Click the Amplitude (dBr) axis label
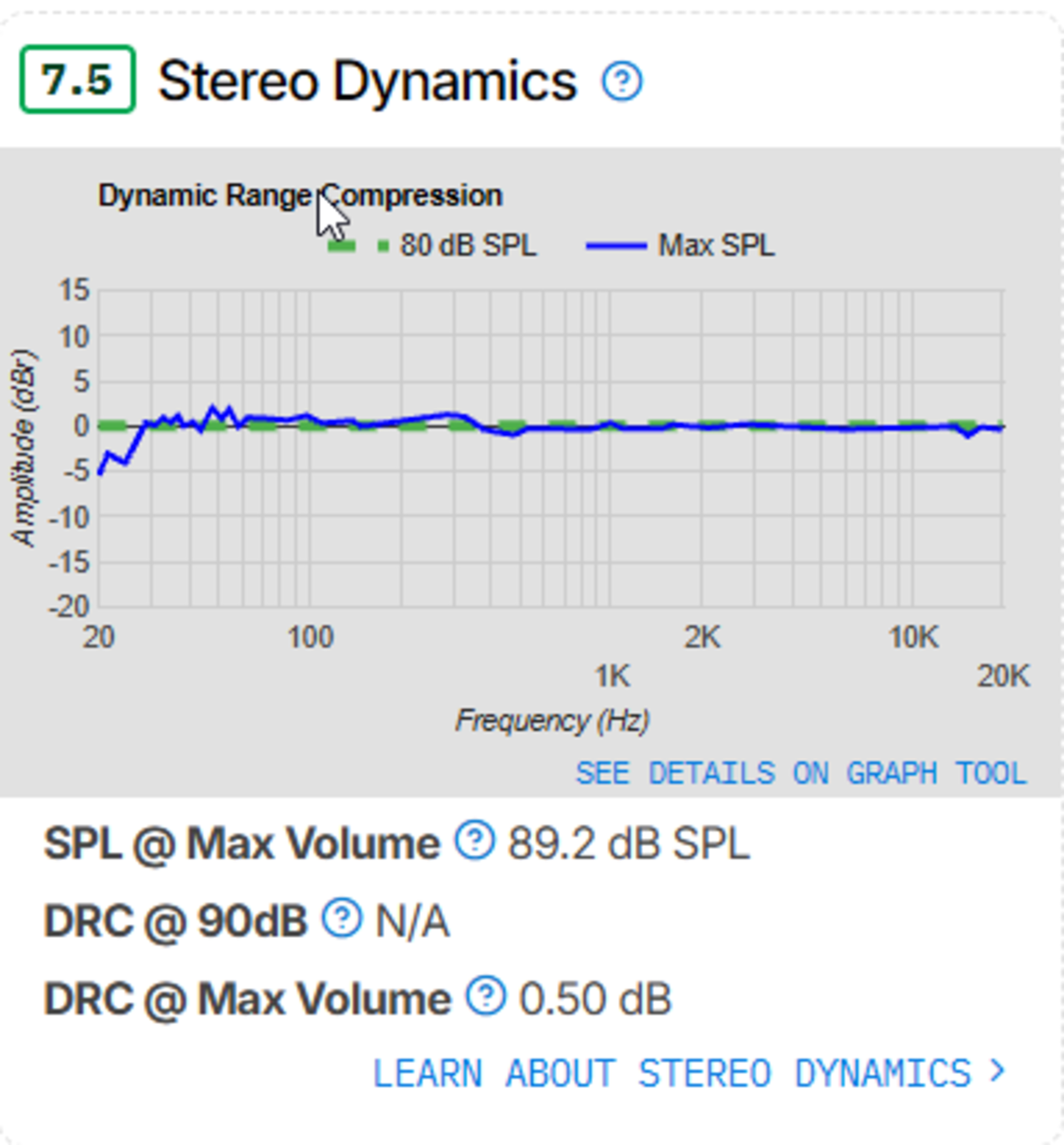Viewport: 1064px width, 1145px height. tap(24, 448)
